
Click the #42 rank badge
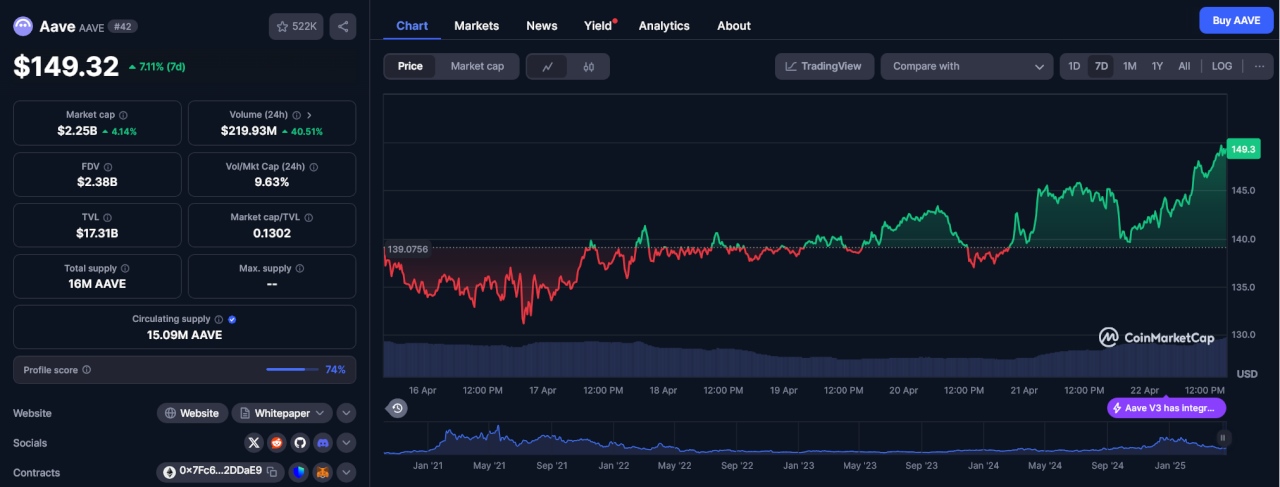click(123, 27)
